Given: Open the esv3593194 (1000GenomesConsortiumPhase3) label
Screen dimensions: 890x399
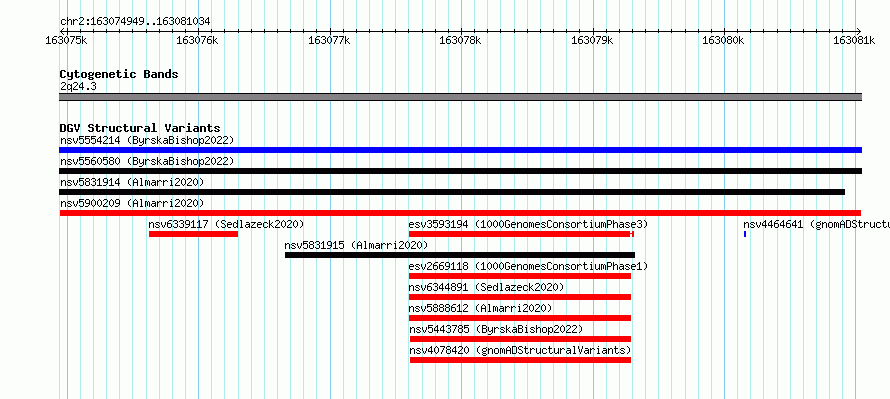Looking at the screenshot, I should click(528, 224).
